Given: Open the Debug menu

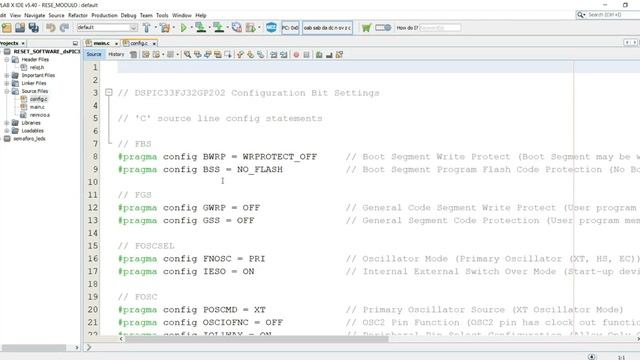Looking at the screenshot, I should coord(128,15).
